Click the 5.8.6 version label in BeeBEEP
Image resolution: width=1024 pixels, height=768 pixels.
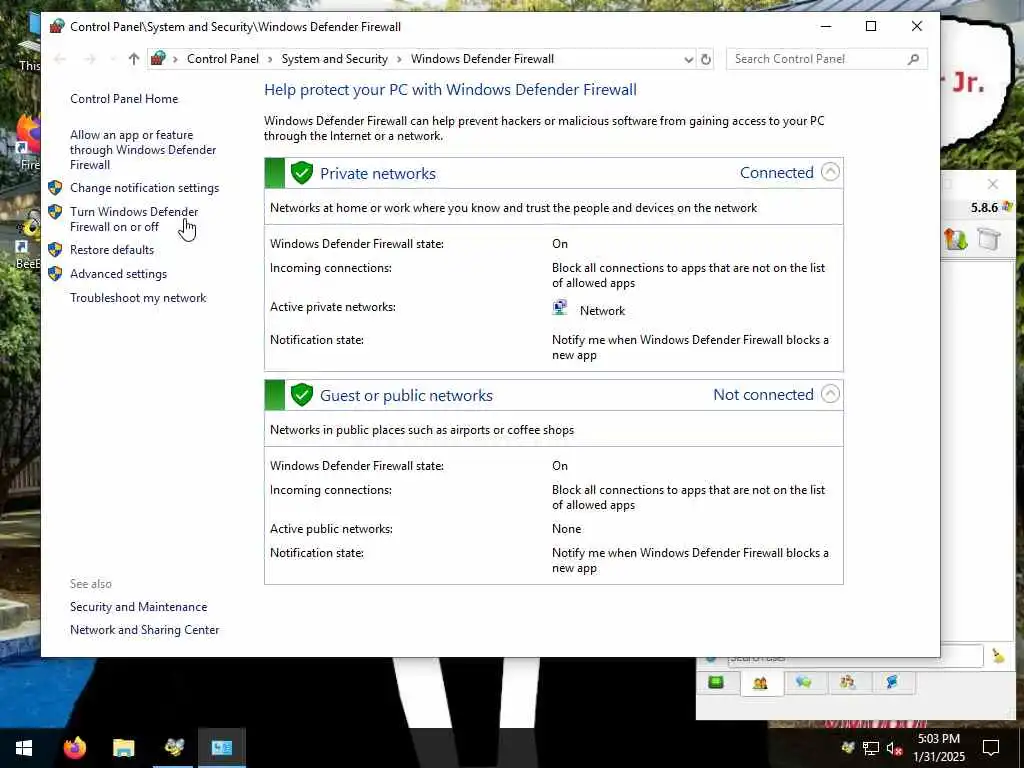(984, 208)
